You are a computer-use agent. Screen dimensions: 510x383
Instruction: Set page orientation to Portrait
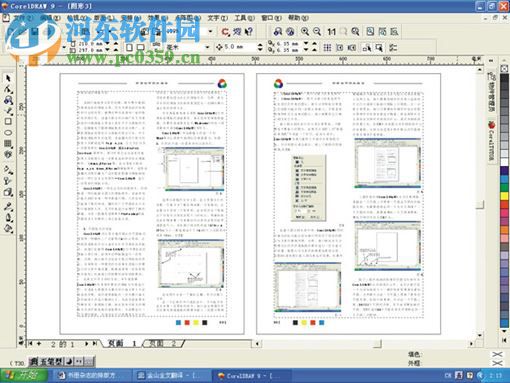(x=129, y=48)
